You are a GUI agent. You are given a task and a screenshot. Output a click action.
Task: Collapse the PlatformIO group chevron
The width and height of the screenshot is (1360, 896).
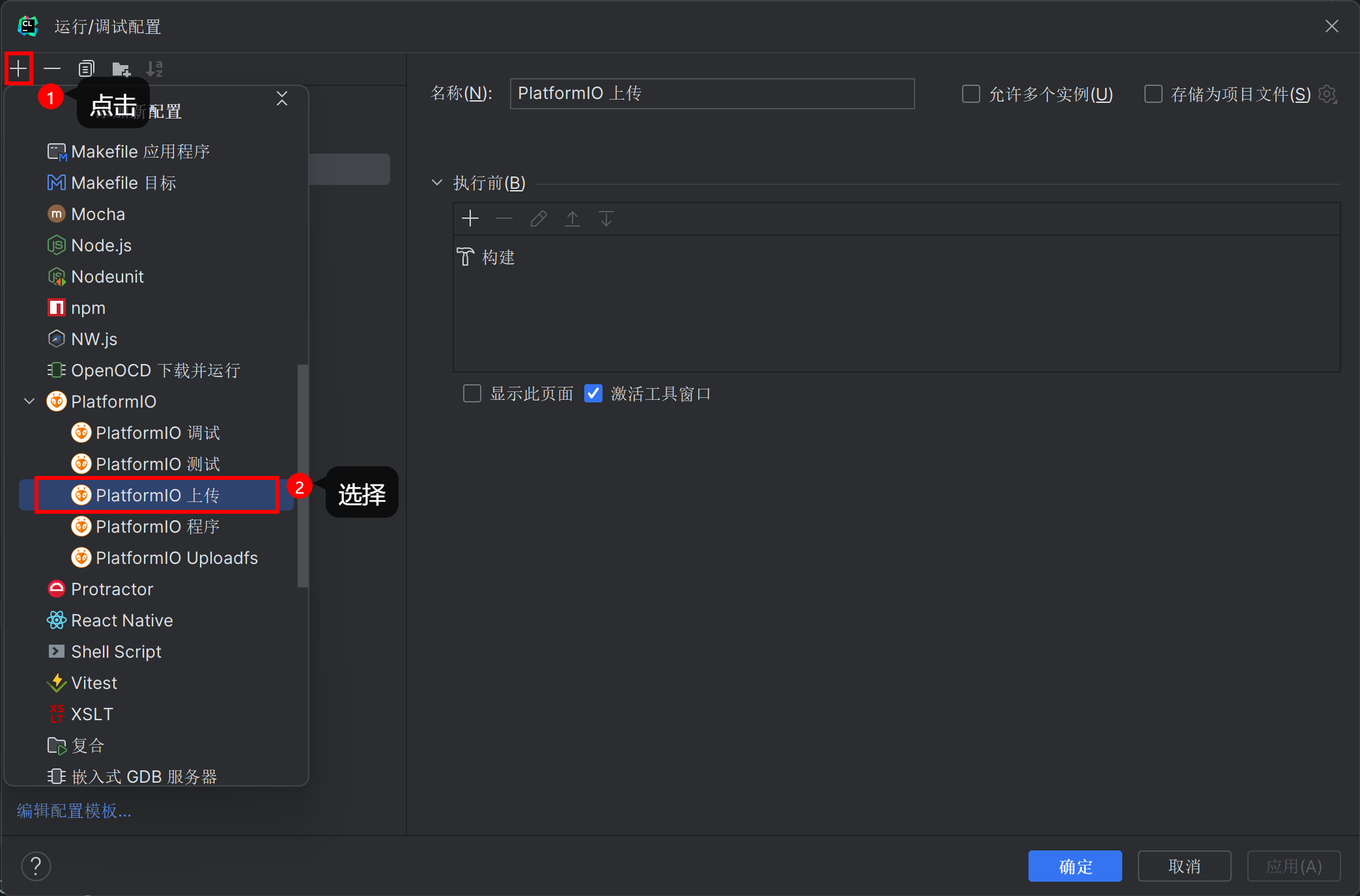[x=29, y=402]
